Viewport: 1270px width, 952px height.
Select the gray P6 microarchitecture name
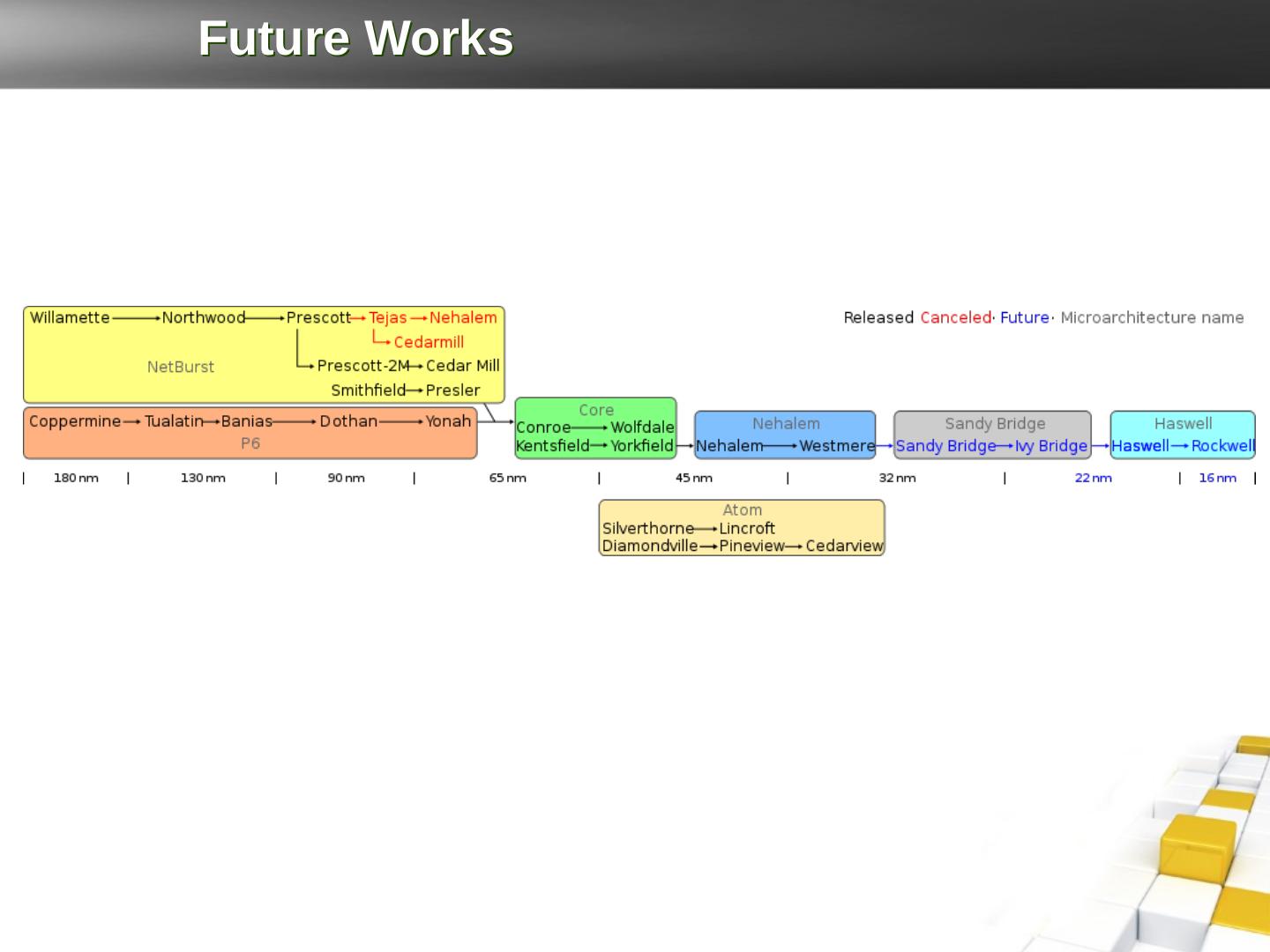[x=250, y=443]
